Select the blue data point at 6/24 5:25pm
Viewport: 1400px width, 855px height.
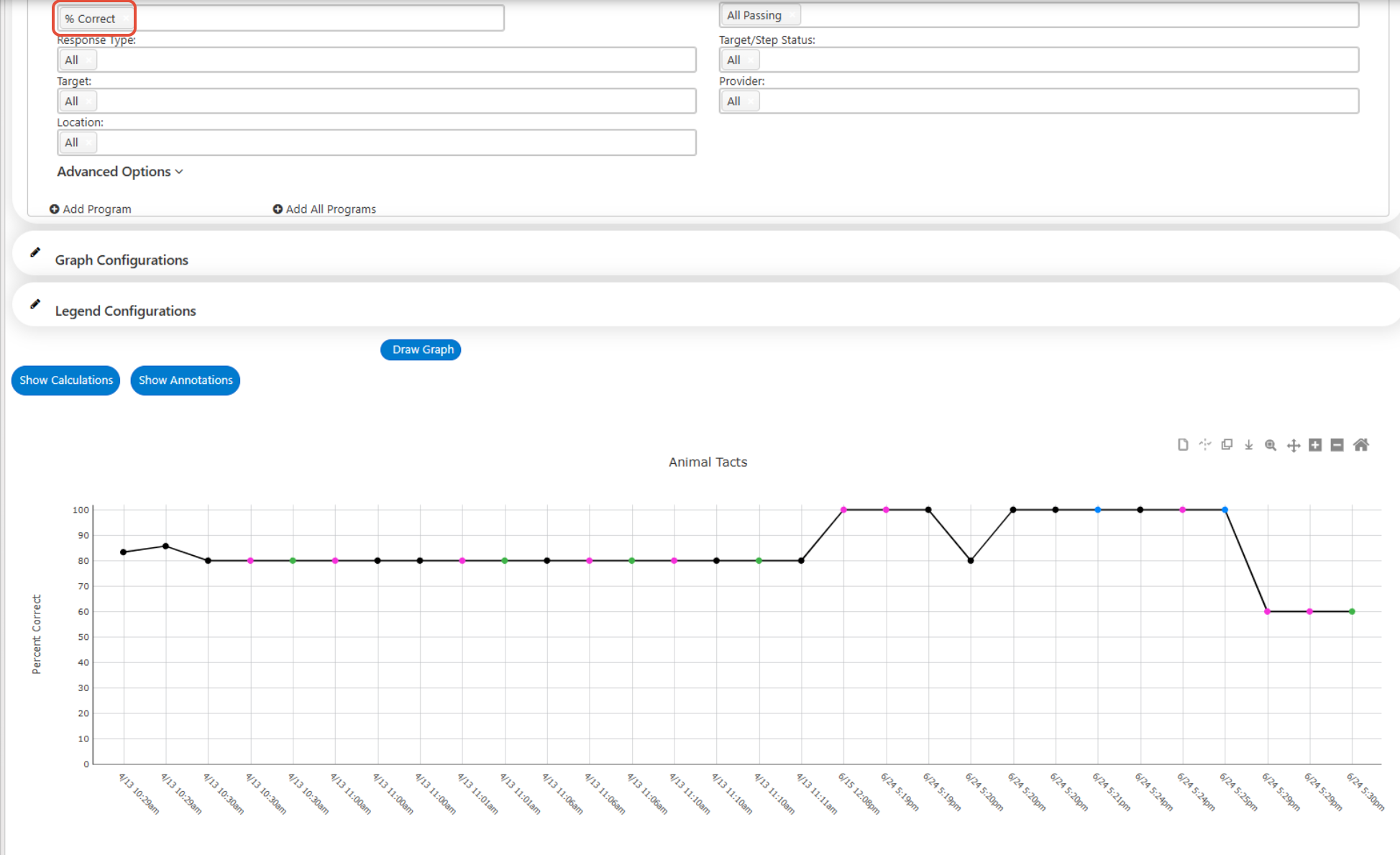click(x=1225, y=510)
